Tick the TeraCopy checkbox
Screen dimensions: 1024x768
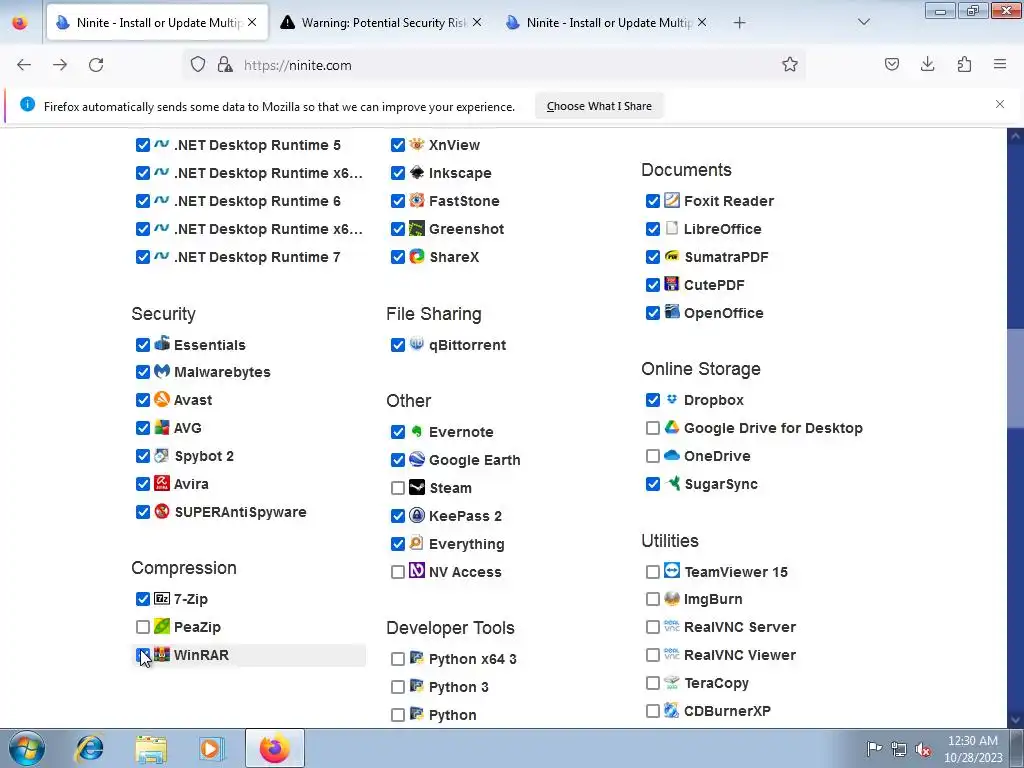tap(652, 683)
